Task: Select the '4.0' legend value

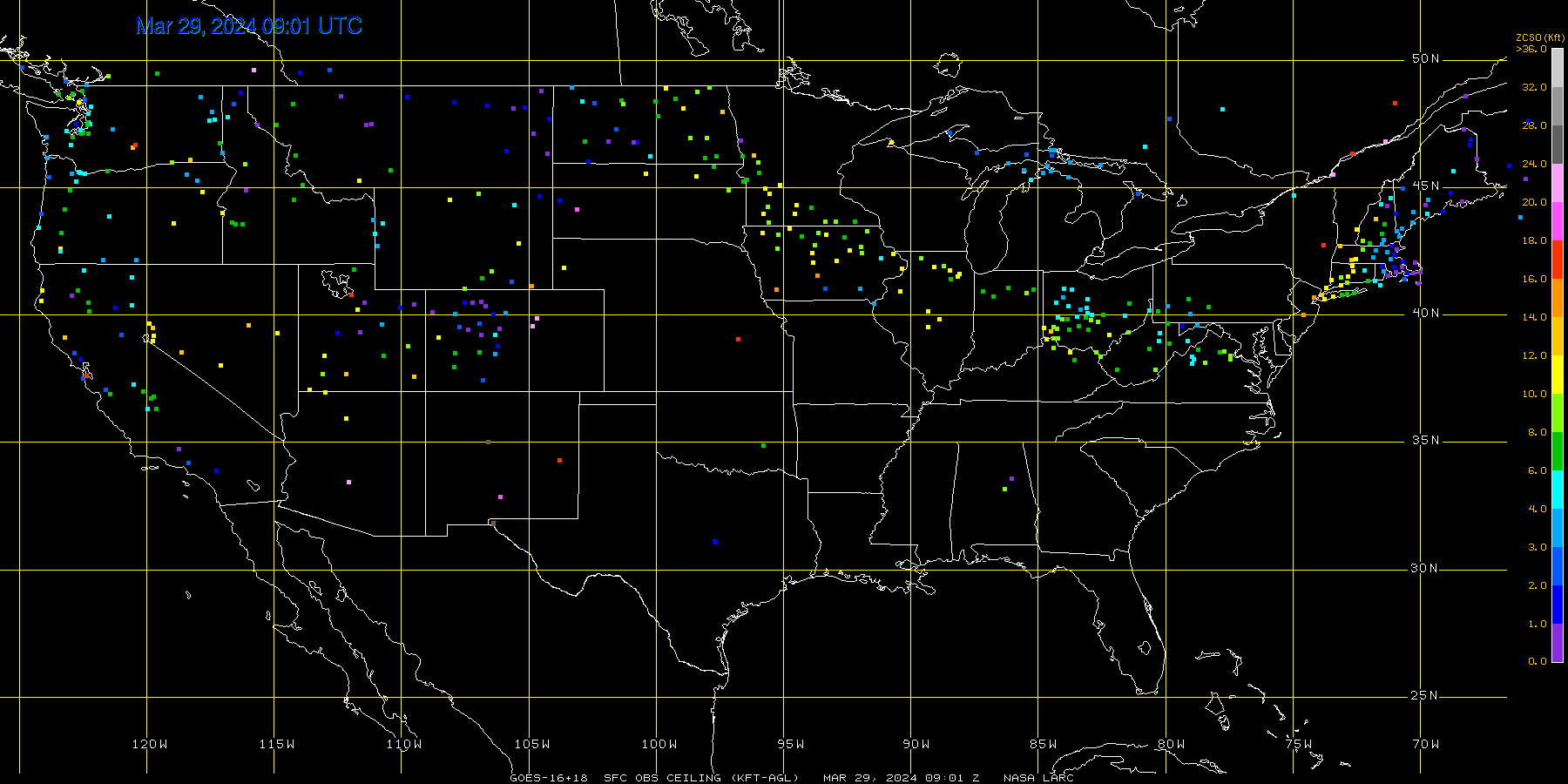Action: coord(1538,509)
